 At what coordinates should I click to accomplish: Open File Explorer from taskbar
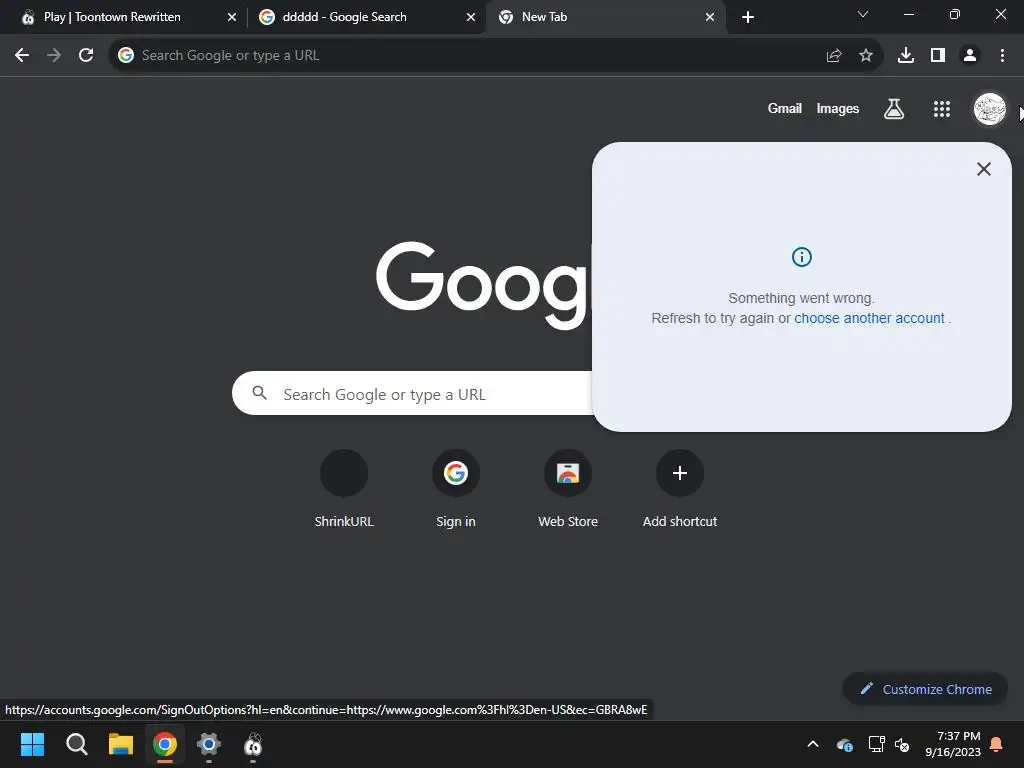(121, 744)
